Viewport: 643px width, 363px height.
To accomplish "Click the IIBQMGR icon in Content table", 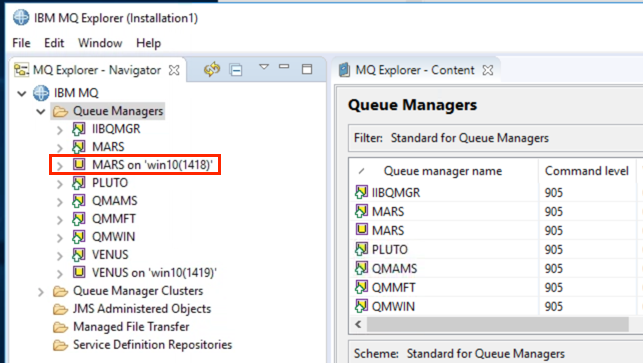I will (361, 192).
